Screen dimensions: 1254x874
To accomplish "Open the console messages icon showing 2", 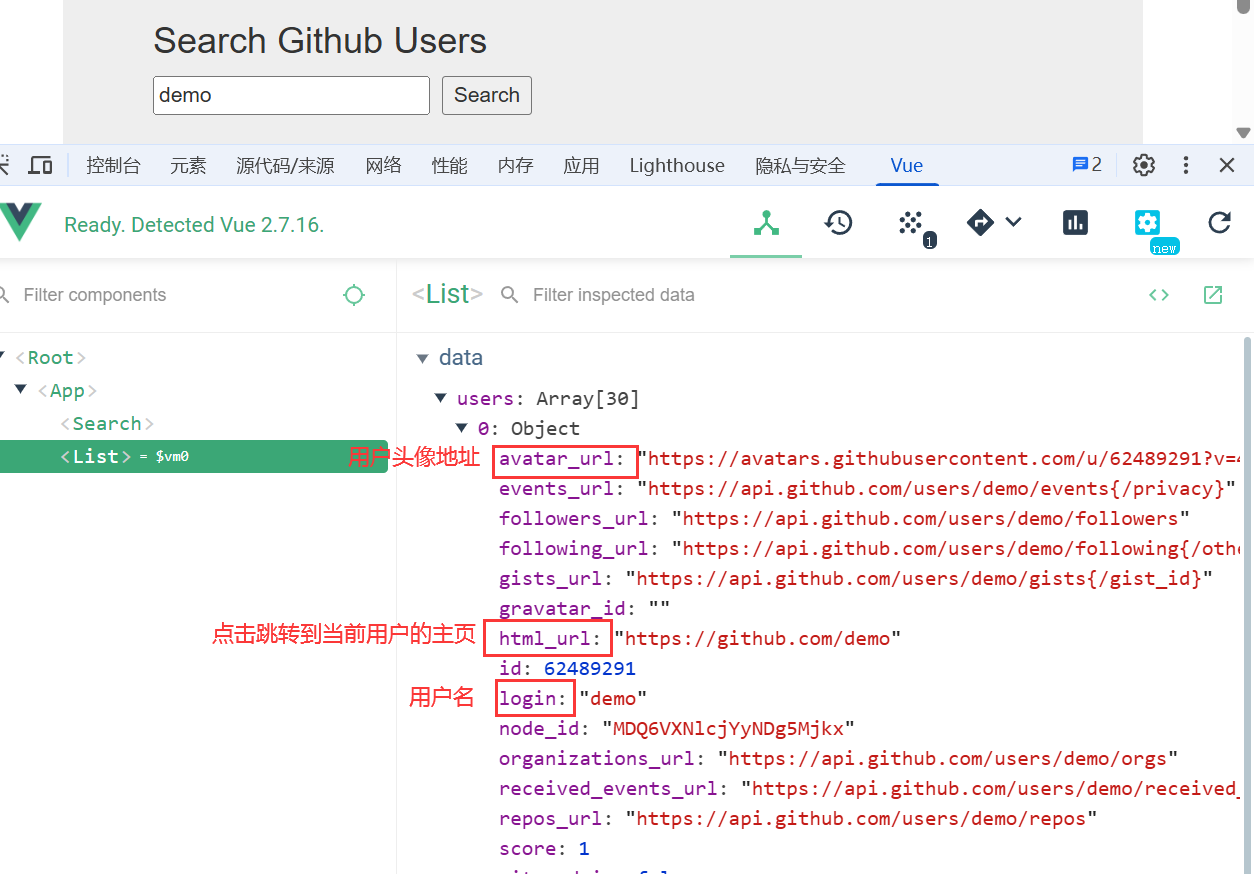I will (x=1086, y=165).
